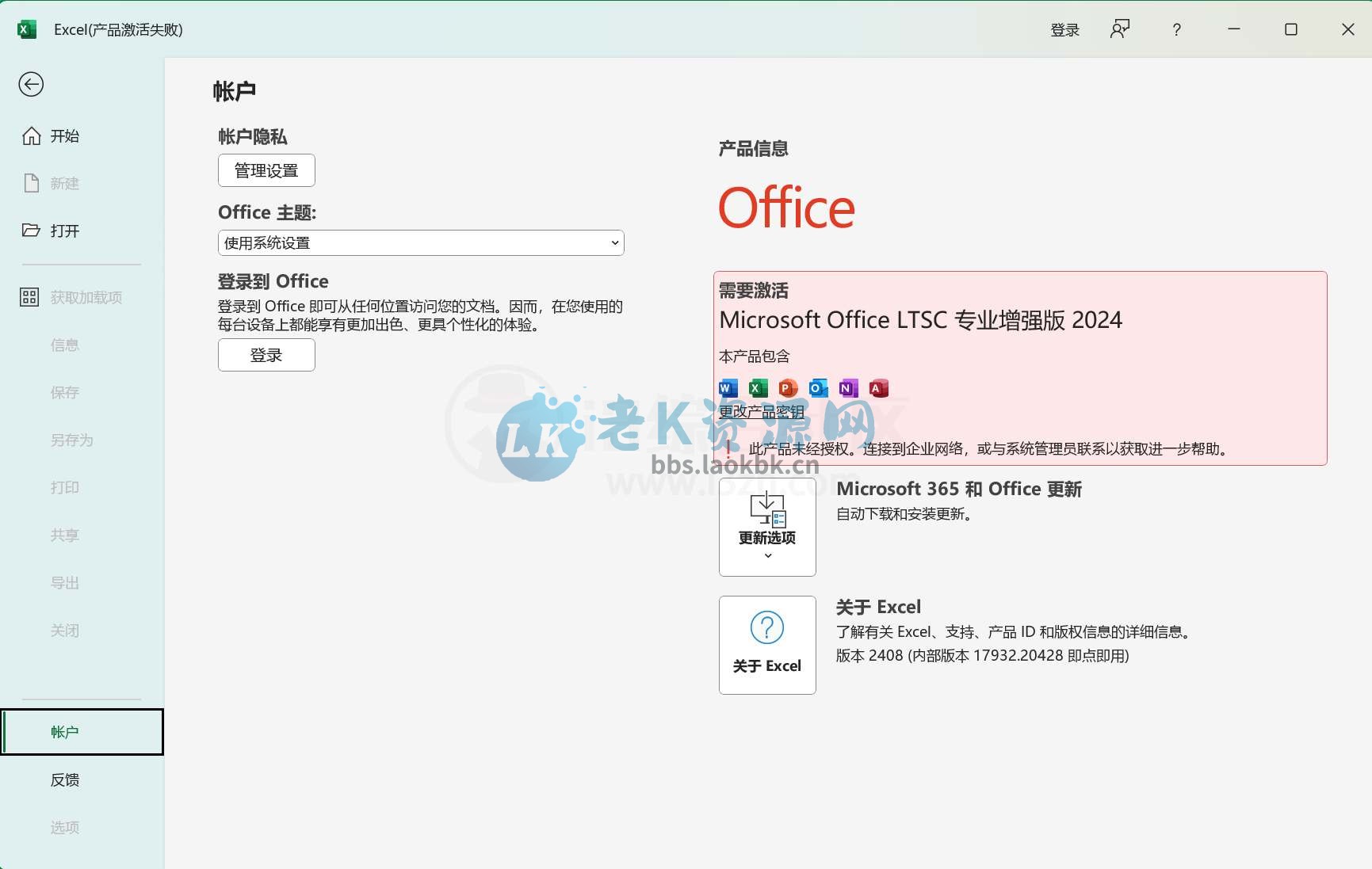
Task: Click the new document icon beside 新建
Action: tap(31, 183)
